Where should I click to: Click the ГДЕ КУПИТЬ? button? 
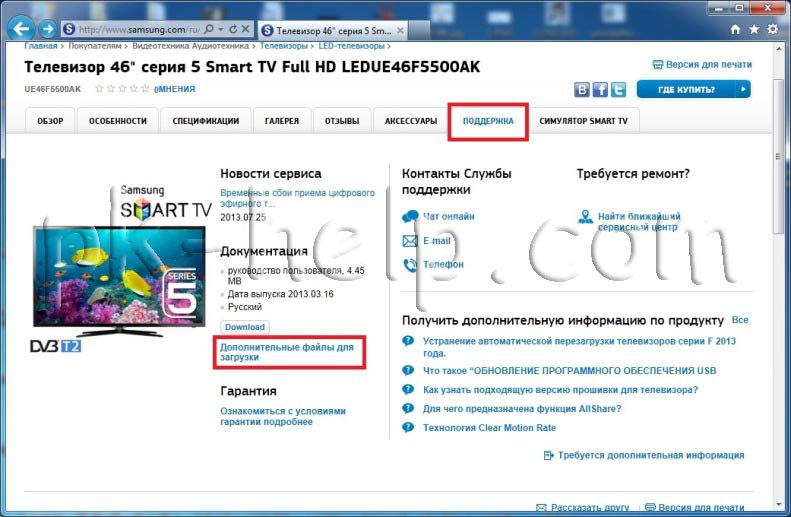point(693,89)
